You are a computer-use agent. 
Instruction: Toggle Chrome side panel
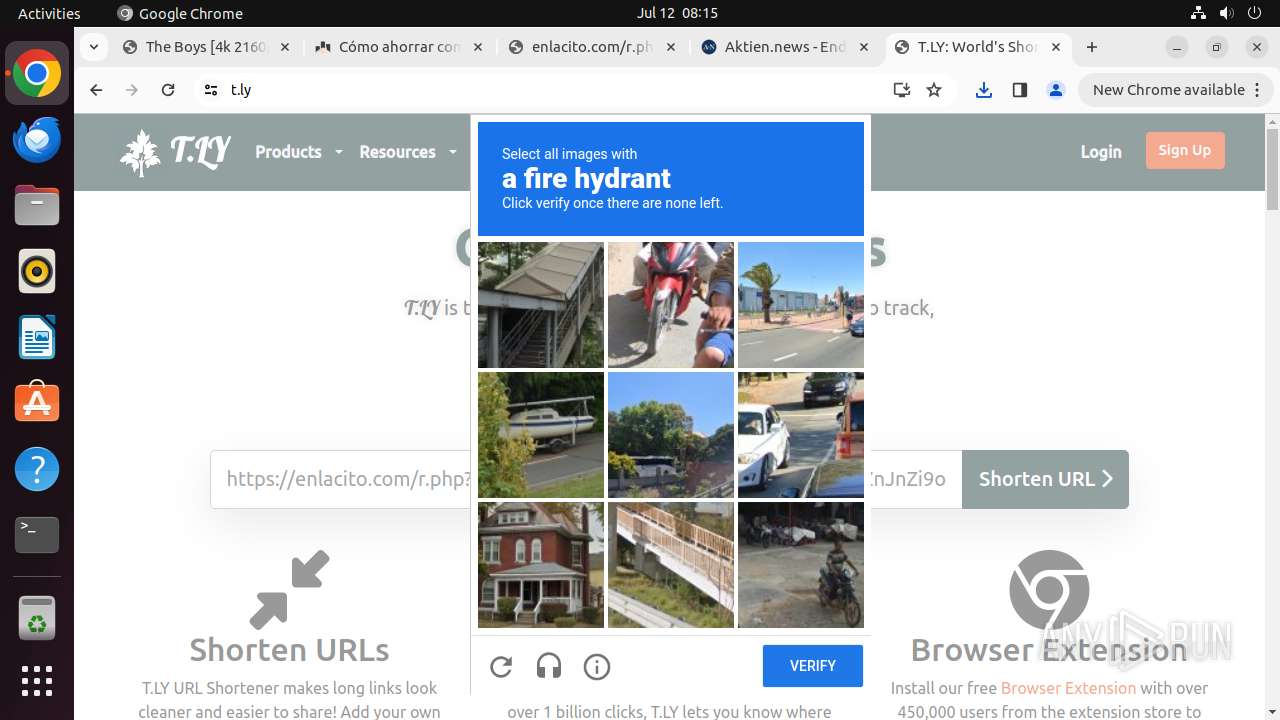[1020, 90]
